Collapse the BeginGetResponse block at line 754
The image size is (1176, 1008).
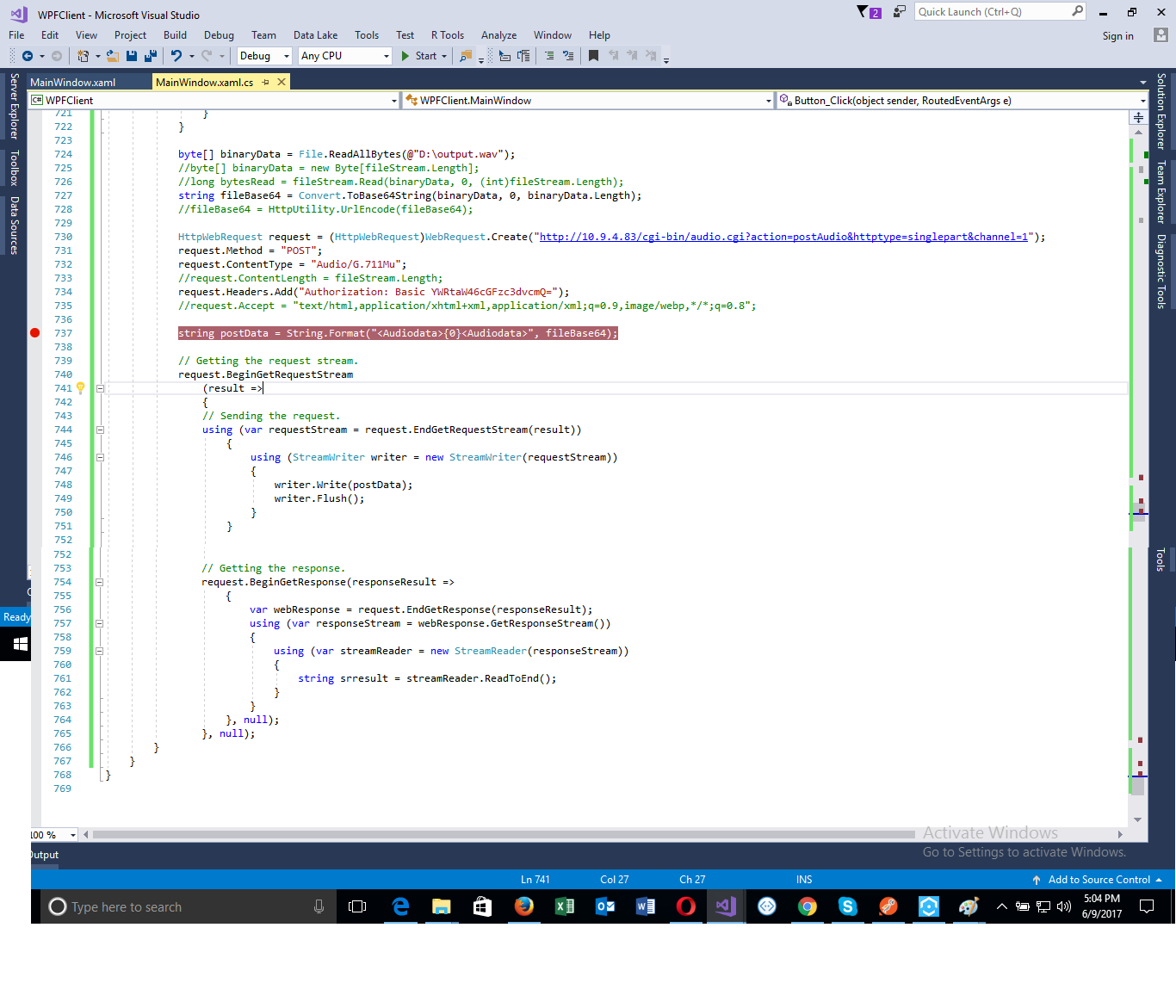click(100, 582)
